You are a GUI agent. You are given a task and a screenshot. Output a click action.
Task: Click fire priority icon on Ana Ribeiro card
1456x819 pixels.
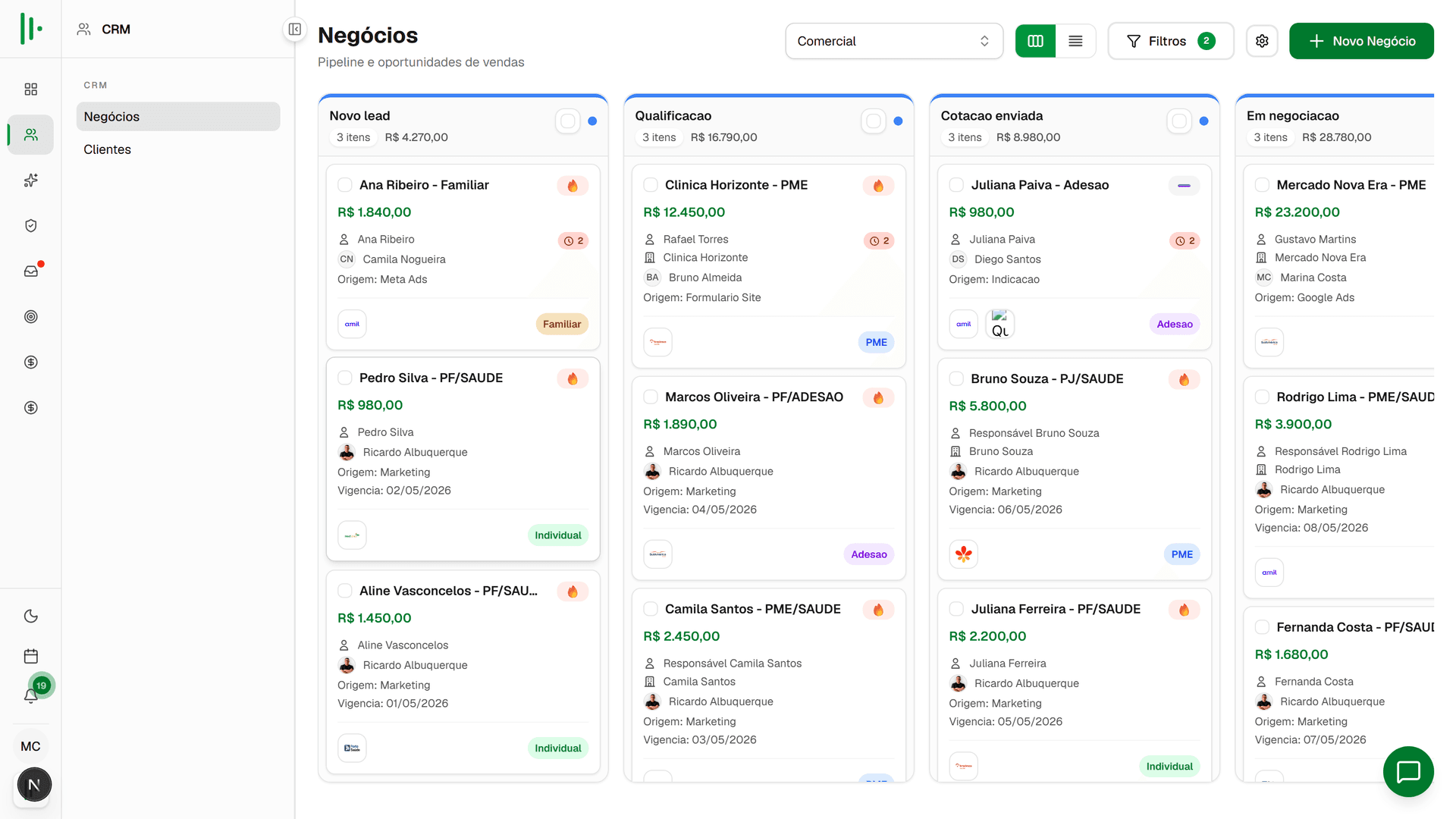click(573, 186)
